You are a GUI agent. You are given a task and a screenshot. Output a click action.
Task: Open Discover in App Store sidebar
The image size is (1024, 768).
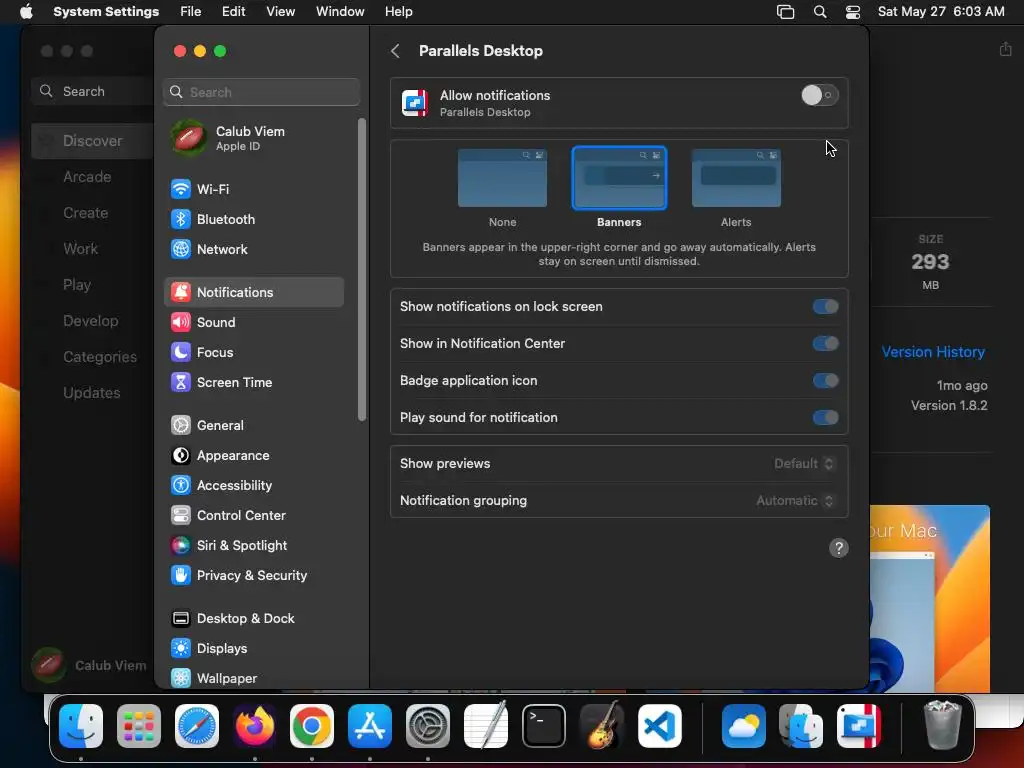pyautogui.click(x=93, y=141)
